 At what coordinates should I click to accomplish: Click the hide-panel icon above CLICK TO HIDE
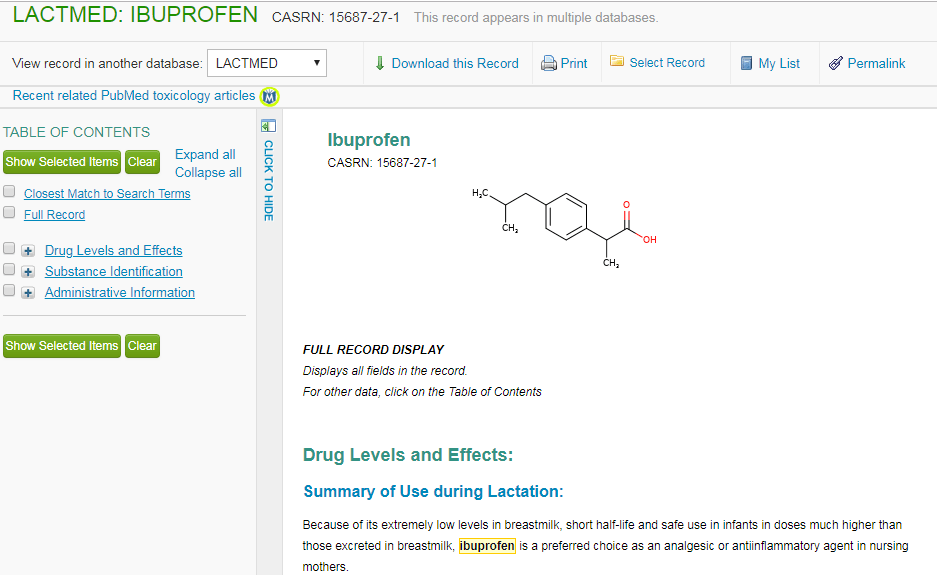pyautogui.click(x=268, y=126)
